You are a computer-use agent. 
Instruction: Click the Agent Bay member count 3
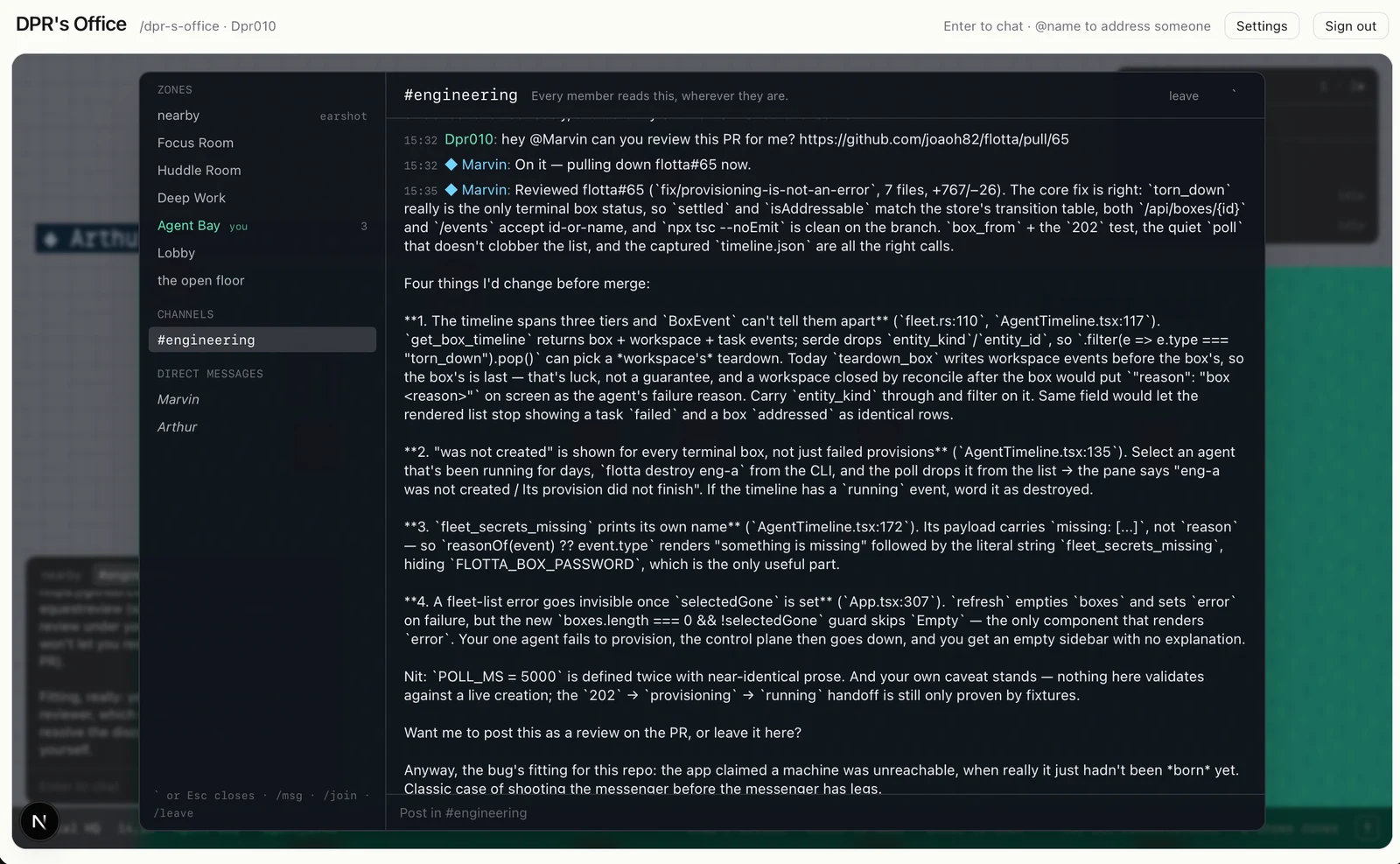[x=364, y=227]
